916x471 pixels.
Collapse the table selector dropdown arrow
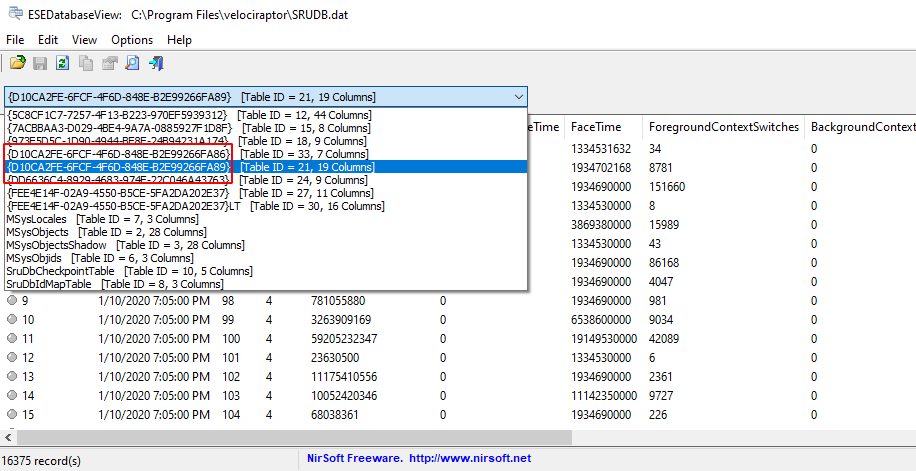click(x=517, y=97)
